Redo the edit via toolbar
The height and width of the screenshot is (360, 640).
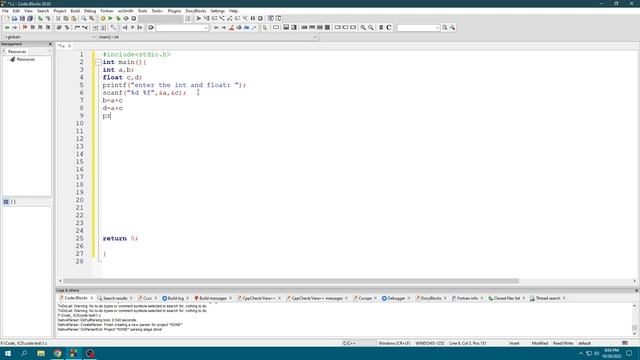coord(48,18)
